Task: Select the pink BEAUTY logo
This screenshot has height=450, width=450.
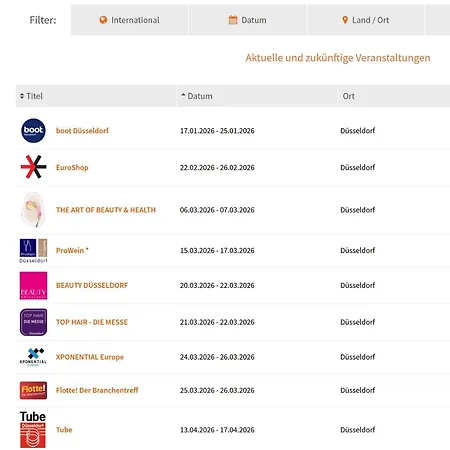Action: [x=33, y=286]
